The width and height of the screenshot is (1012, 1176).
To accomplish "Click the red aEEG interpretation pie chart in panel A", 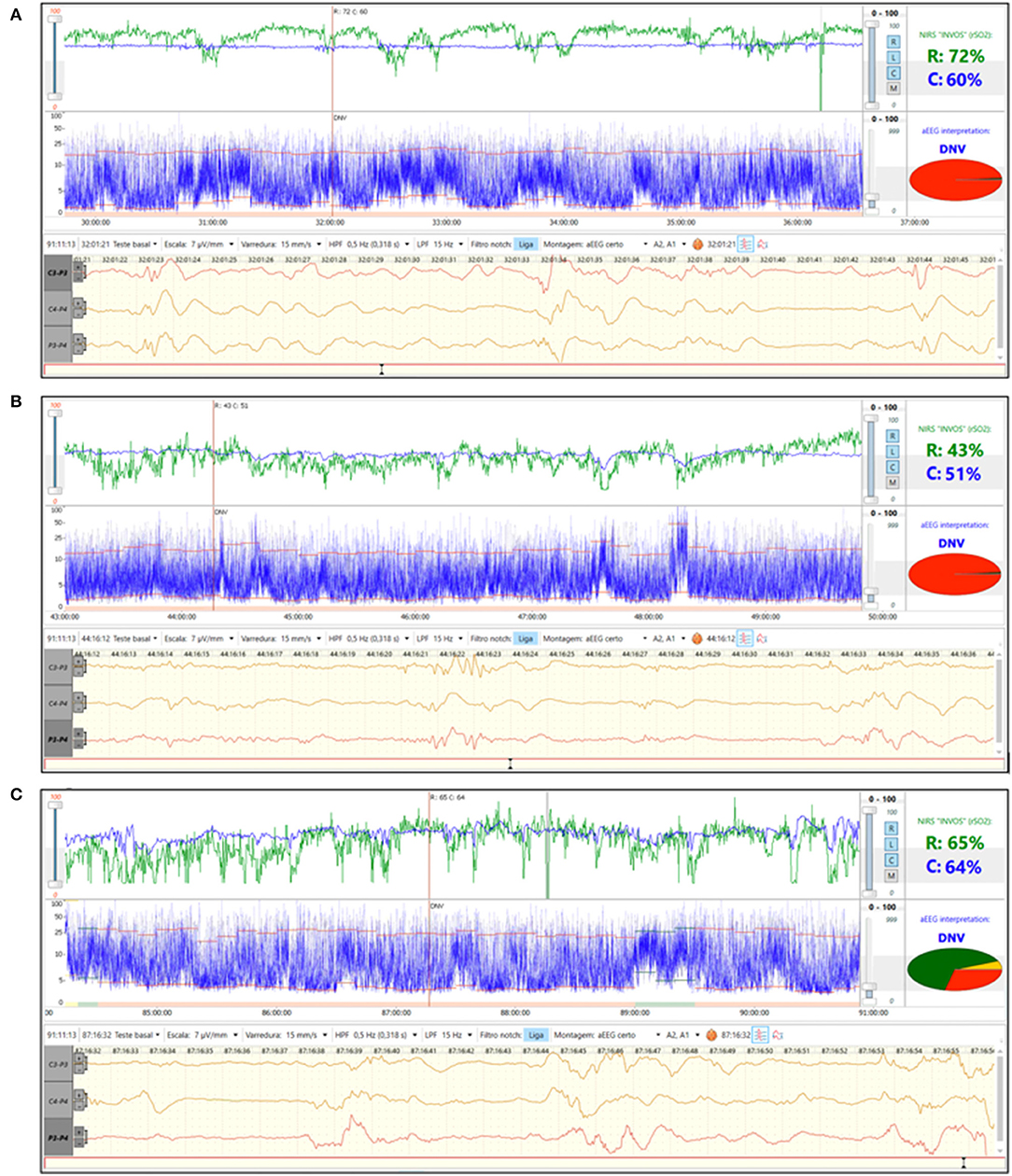I will (955, 178).
